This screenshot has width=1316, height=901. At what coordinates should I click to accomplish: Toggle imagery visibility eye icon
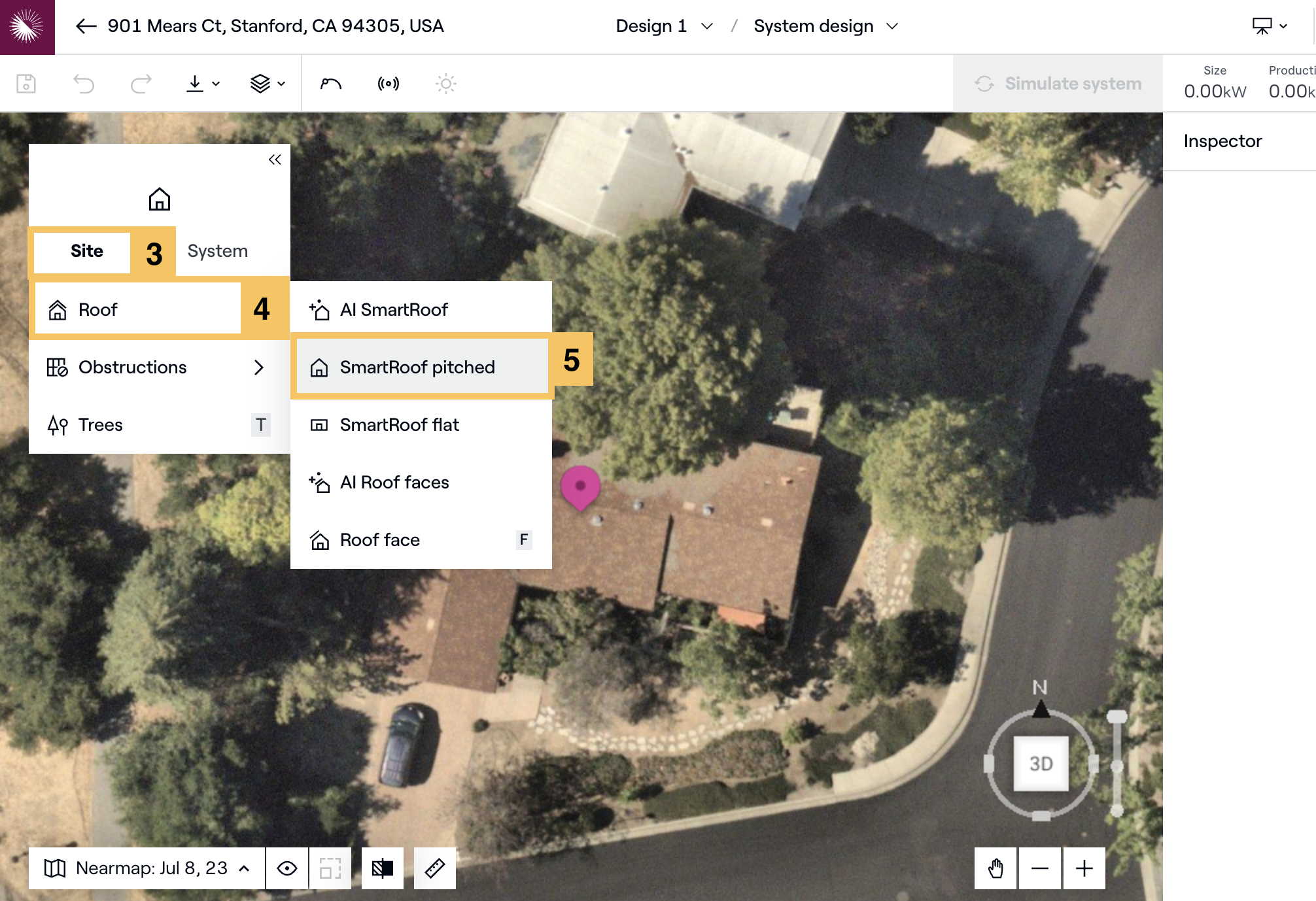pyautogui.click(x=287, y=868)
